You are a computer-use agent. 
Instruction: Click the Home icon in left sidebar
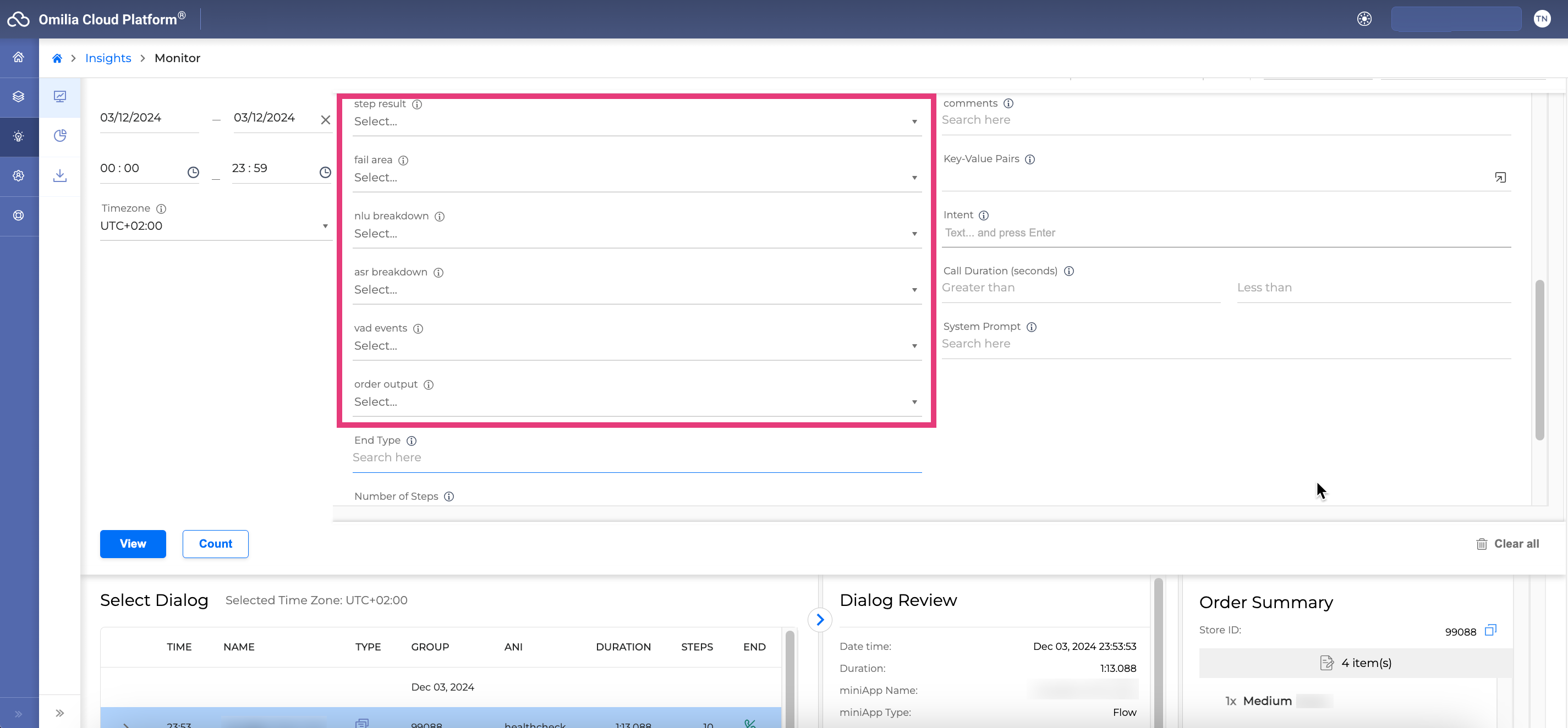pyautogui.click(x=19, y=57)
